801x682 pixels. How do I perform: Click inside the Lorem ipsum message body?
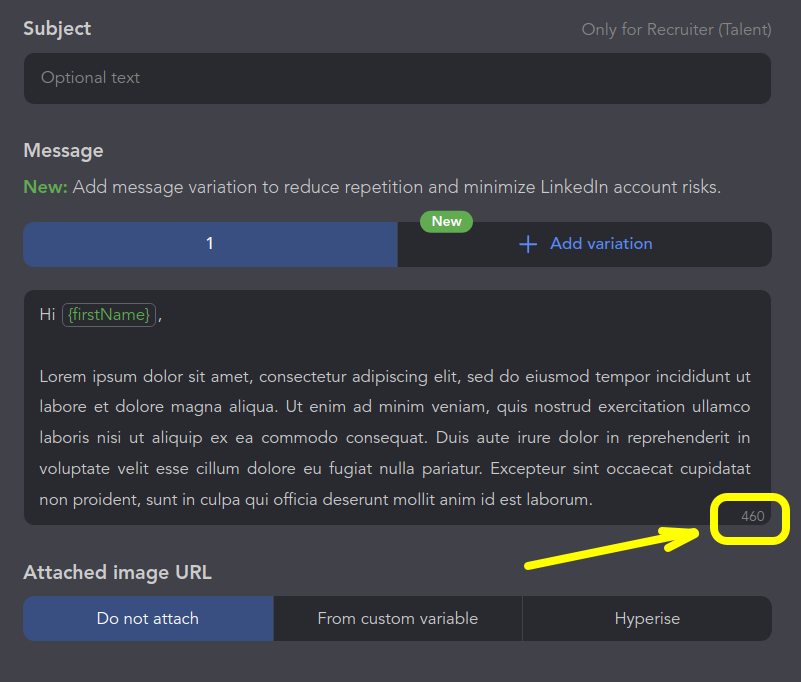tap(395, 438)
